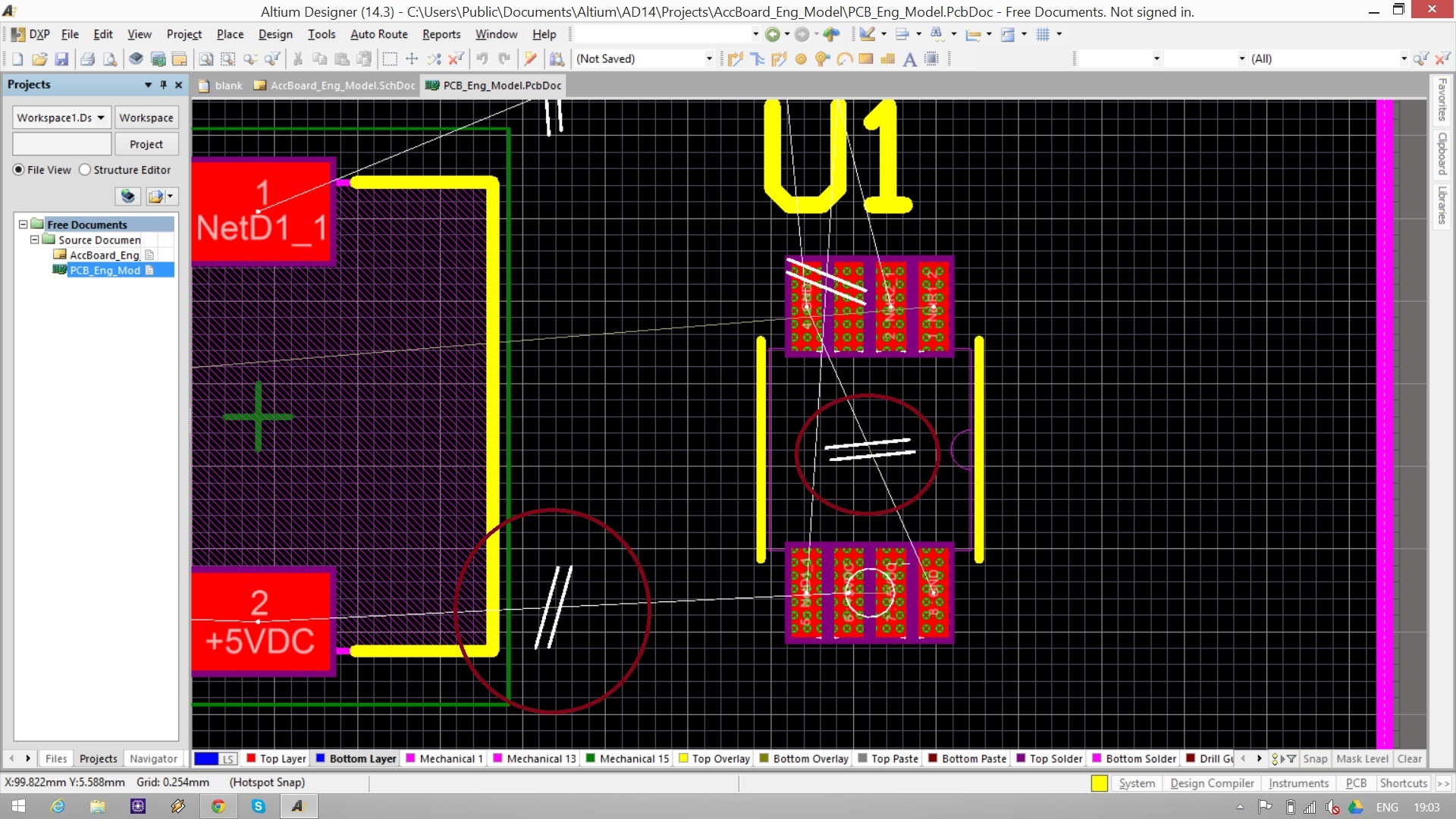
Task: Click the Interactively Route Connections icon
Action: [x=735, y=59]
